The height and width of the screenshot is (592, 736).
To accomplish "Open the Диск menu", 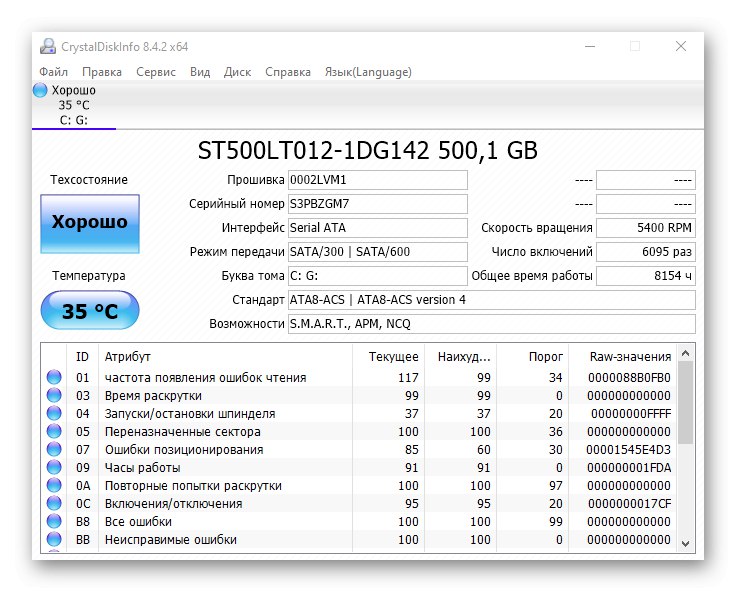I will (237, 72).
